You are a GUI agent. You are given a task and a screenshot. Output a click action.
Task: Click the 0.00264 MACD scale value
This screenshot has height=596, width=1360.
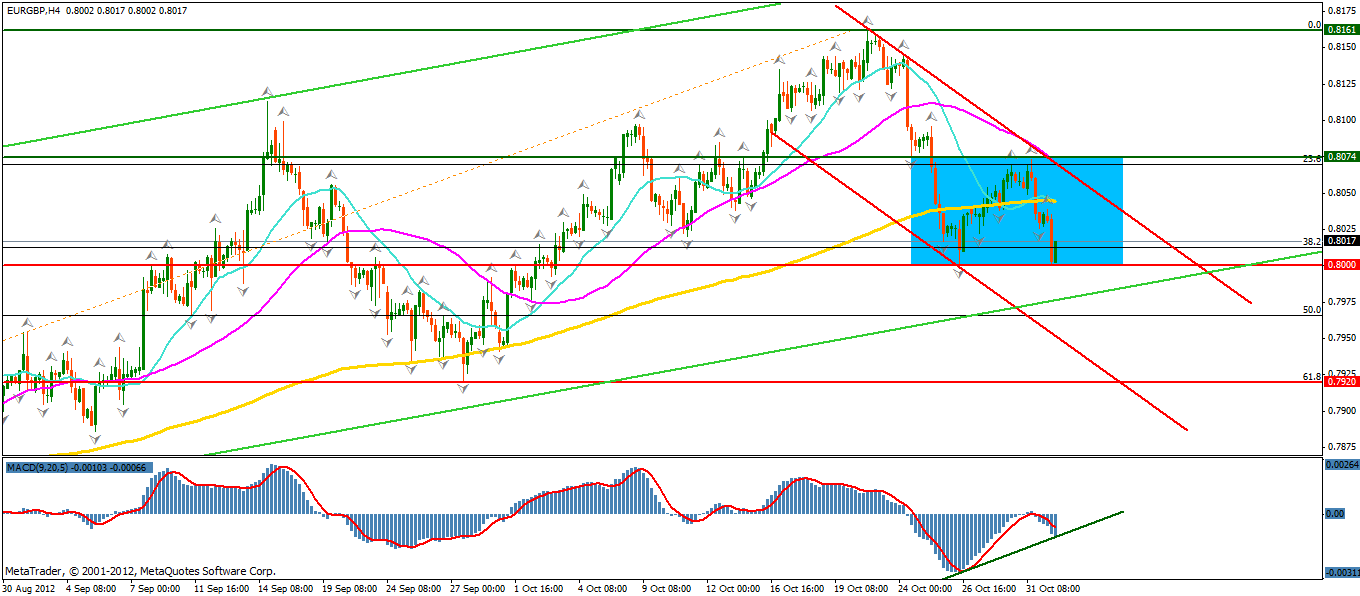(x=1340, y=464)
